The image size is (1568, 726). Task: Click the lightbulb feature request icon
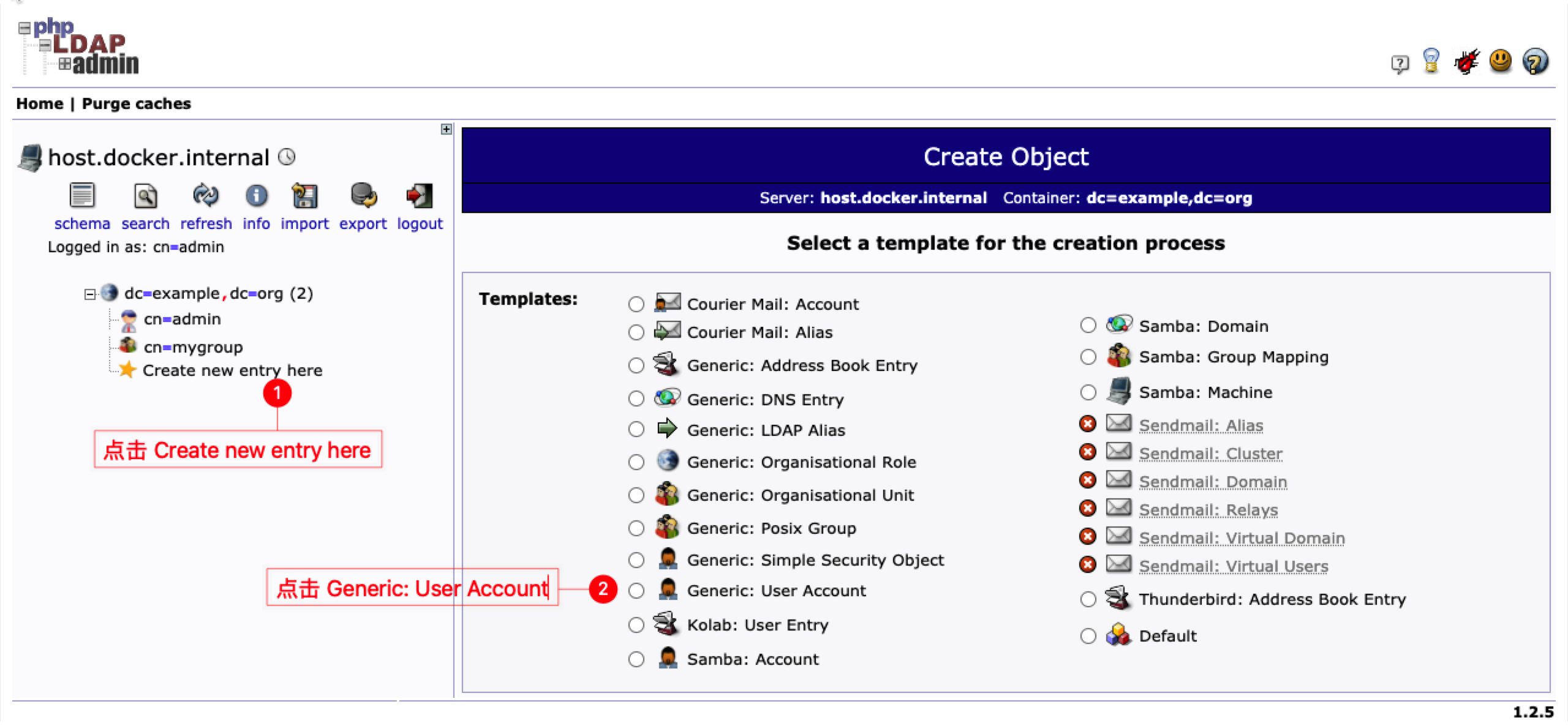pyautogui.click(x=1431, y=61)
